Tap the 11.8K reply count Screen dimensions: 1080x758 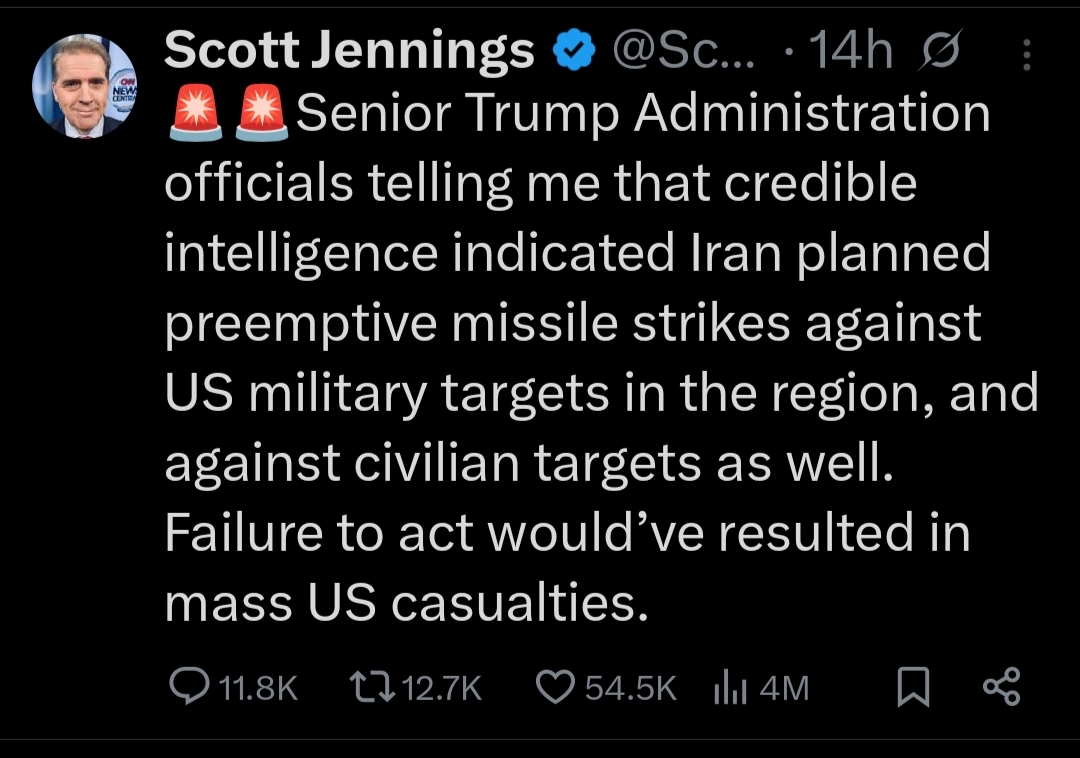(x=258, y=687)
